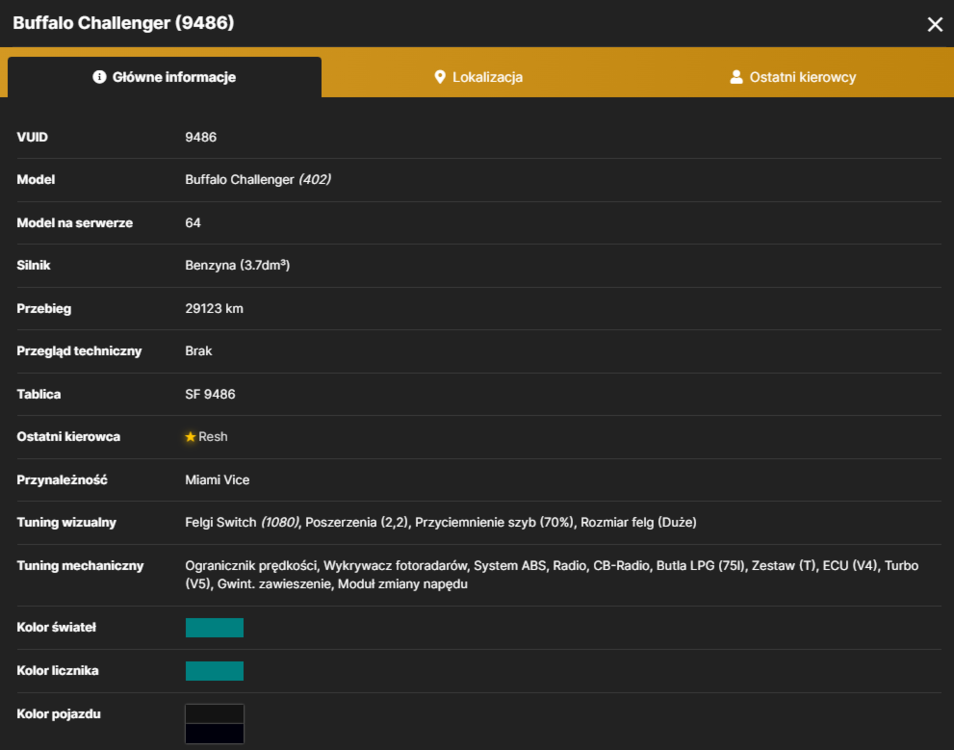Viewport: 954px width, 750px height.
Task: Click the person icon beside Ostatni kierowcy
Action: (x=736, y=77)
